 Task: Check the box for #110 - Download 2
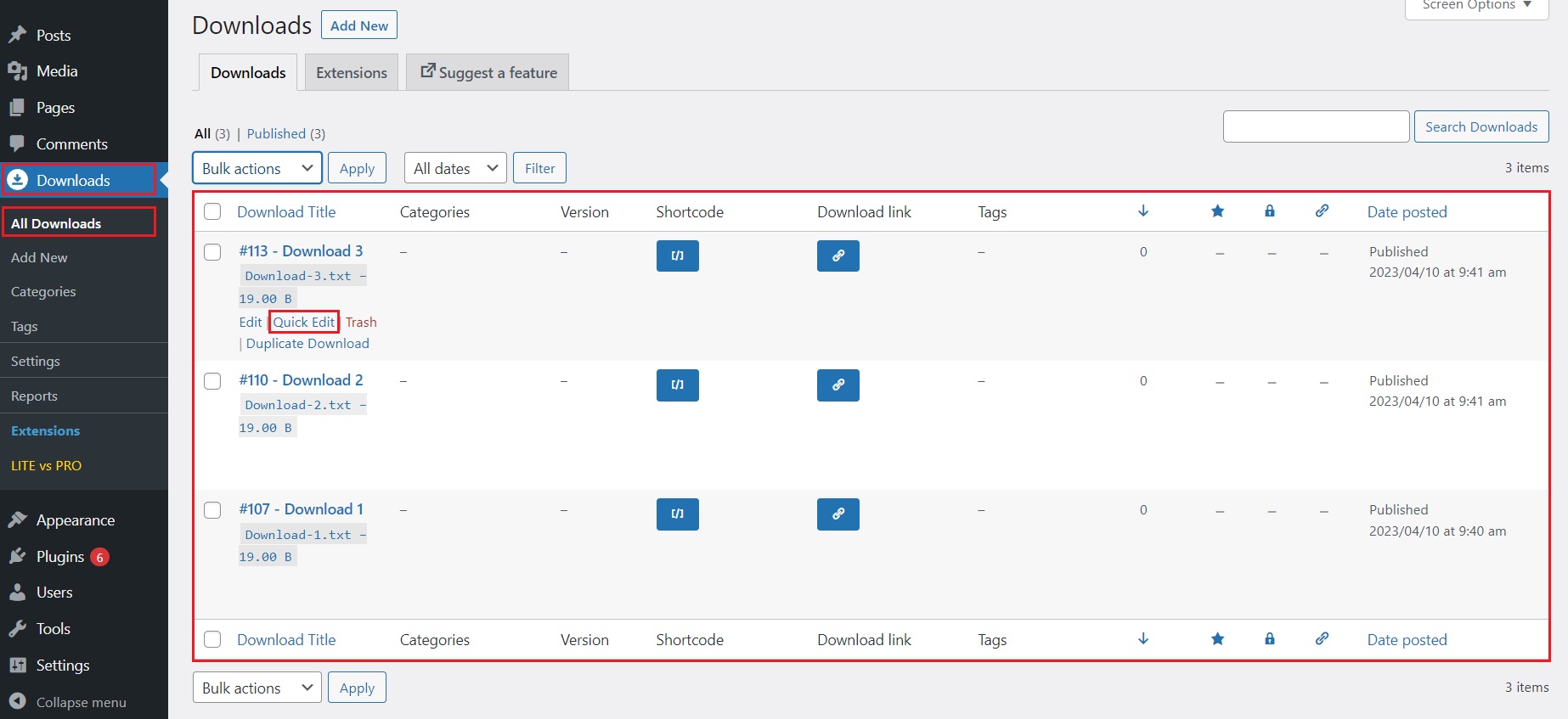(x=212, y=381)
